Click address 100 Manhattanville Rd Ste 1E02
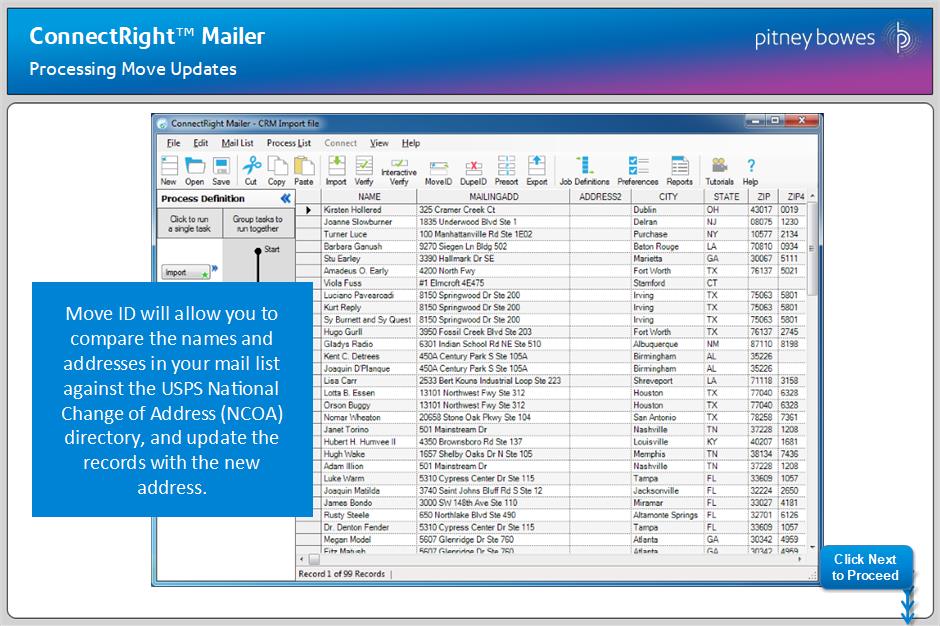 pos(493,234)
